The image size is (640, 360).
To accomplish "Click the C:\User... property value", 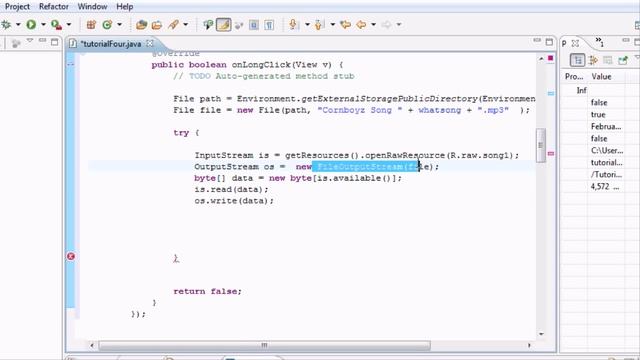I will pos(607,151).
